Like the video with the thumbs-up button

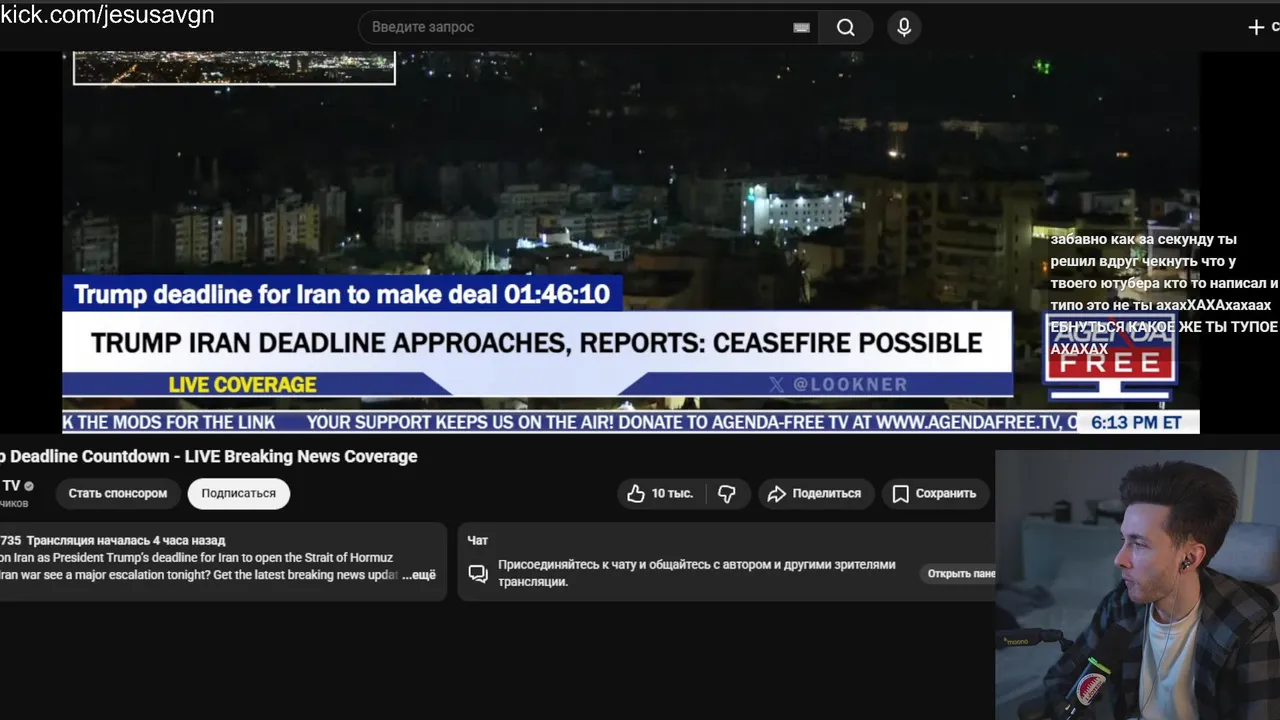661,494
